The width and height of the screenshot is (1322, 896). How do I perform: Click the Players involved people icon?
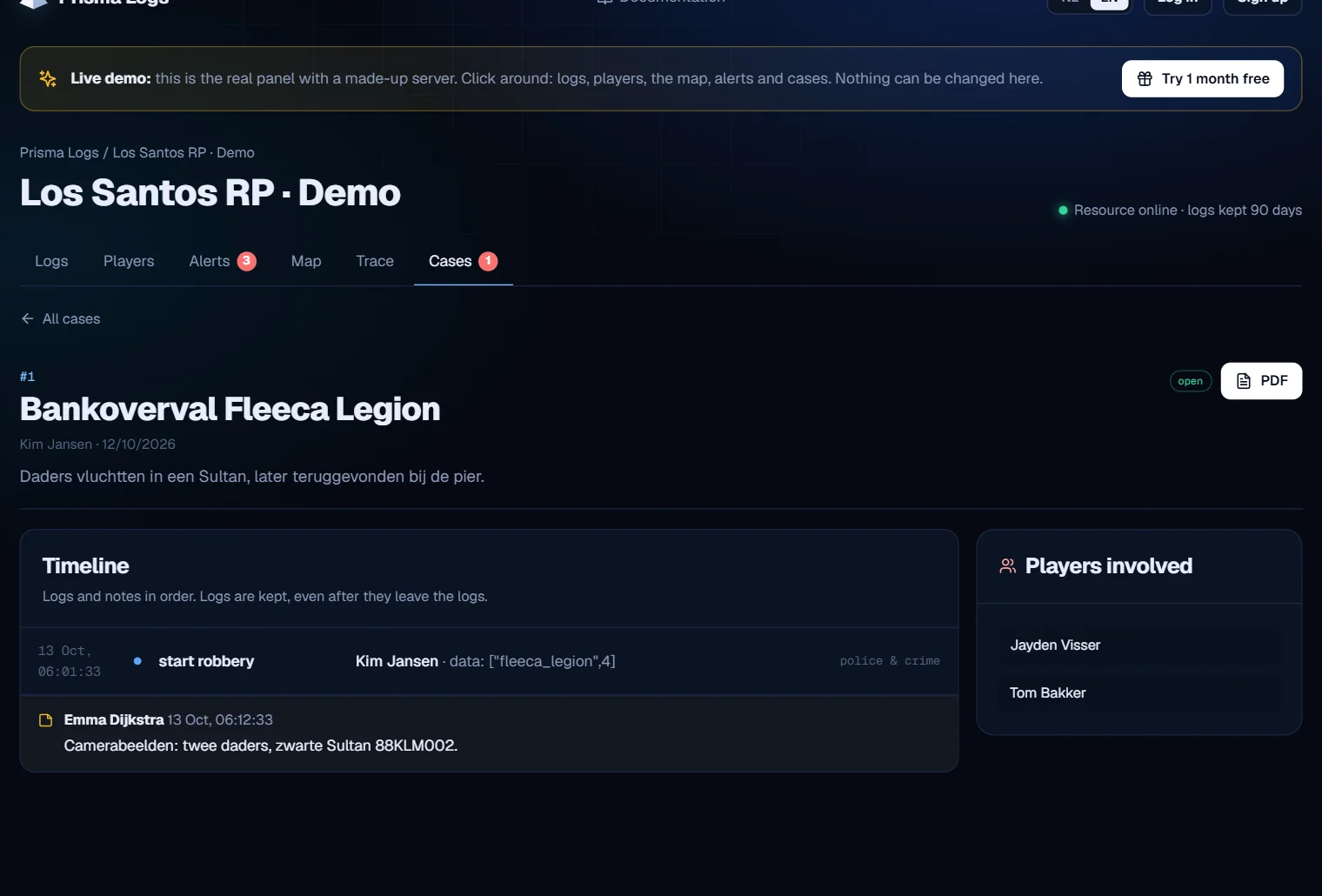click(x=1008, y=566)
